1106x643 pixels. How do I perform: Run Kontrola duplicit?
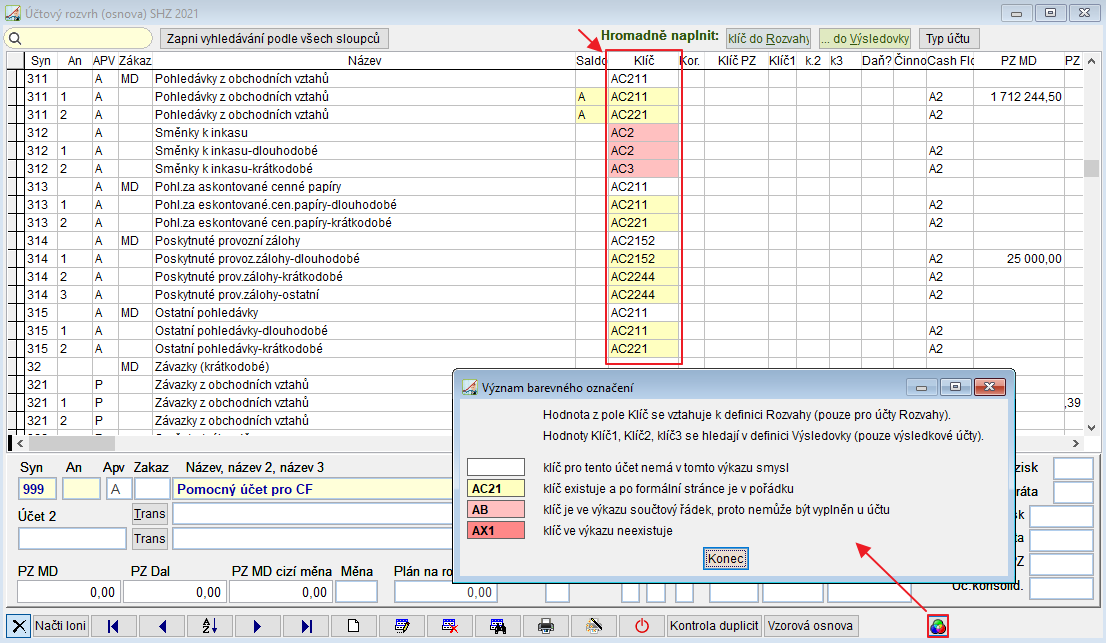point(714,626)
